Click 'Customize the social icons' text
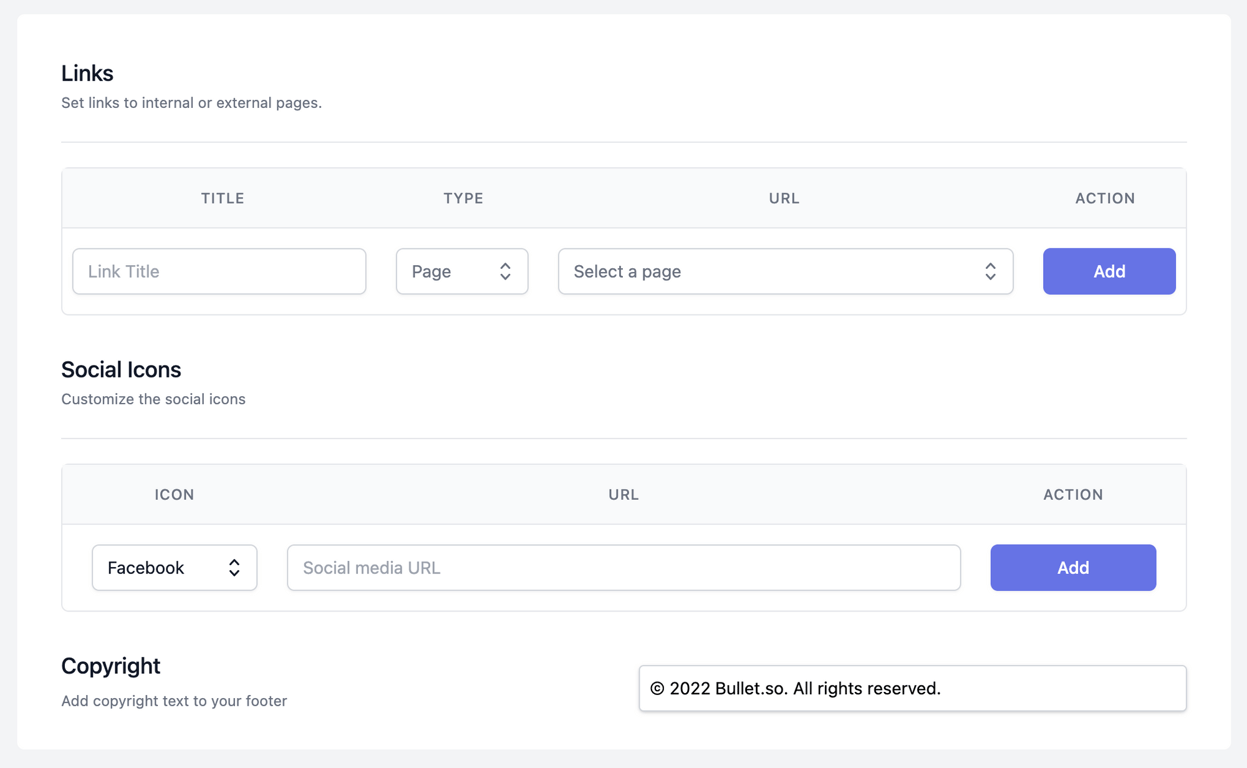The width and height of the screenshot is (1247, 768). (x=153, y=398)
